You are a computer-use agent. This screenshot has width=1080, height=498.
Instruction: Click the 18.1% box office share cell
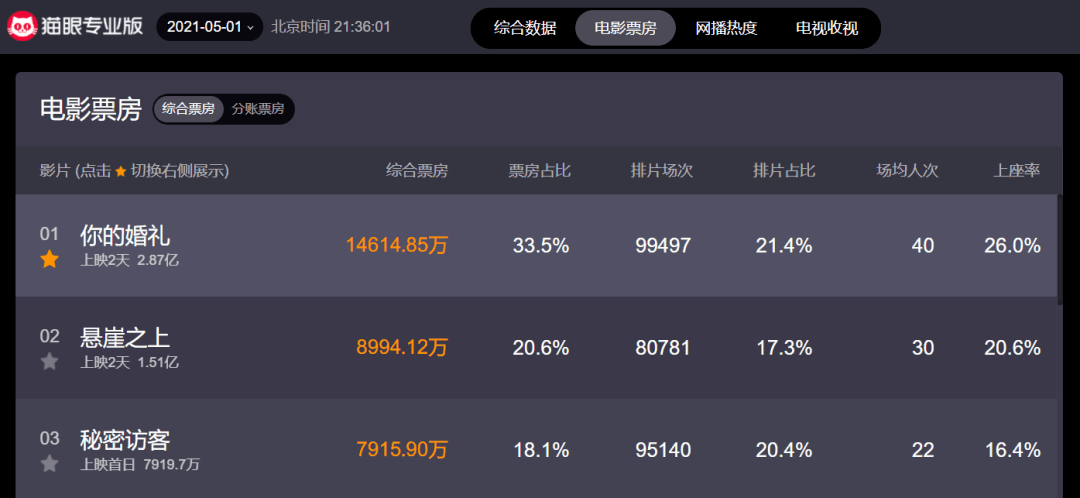click(x=541, y=450)
